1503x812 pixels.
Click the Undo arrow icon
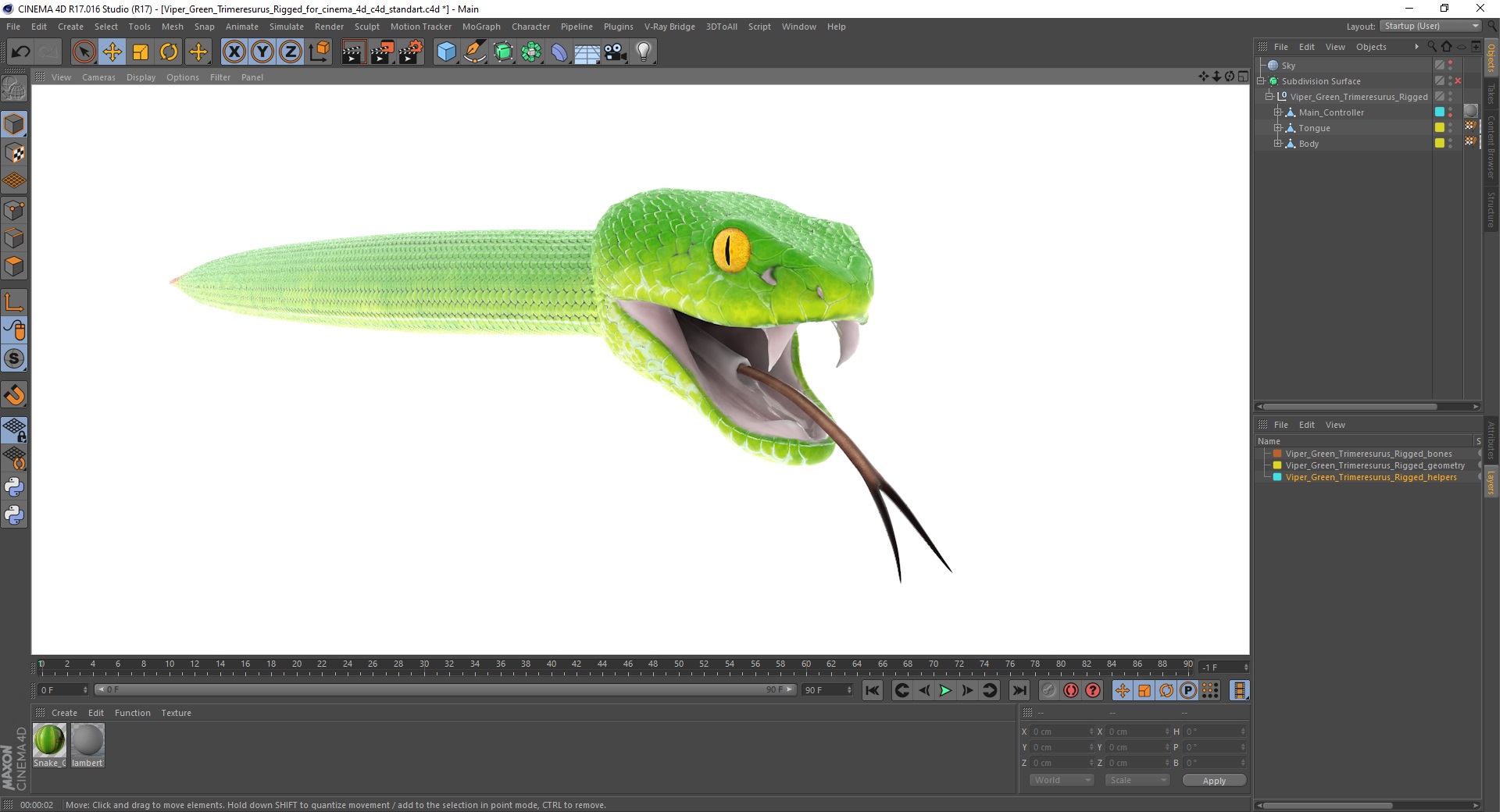point(20,52)
